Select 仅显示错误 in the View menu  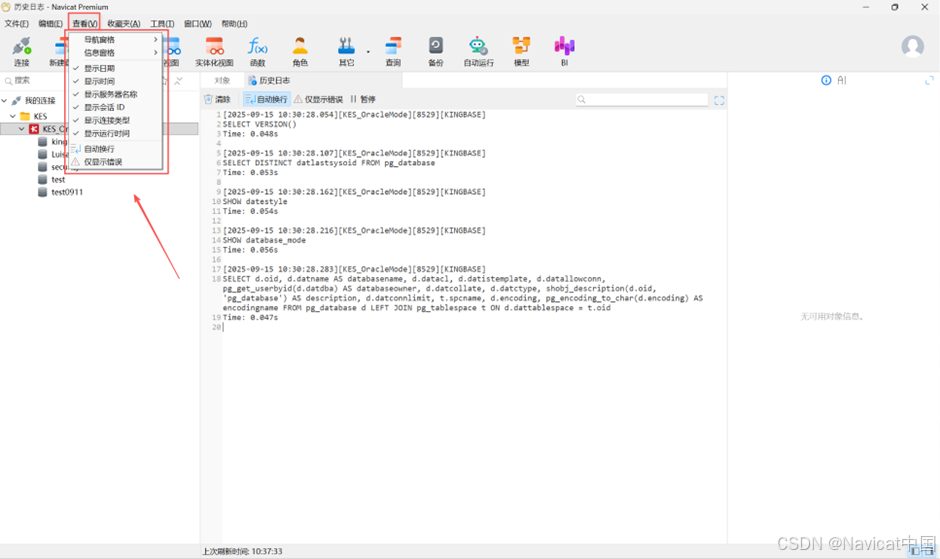pos(116,162)
